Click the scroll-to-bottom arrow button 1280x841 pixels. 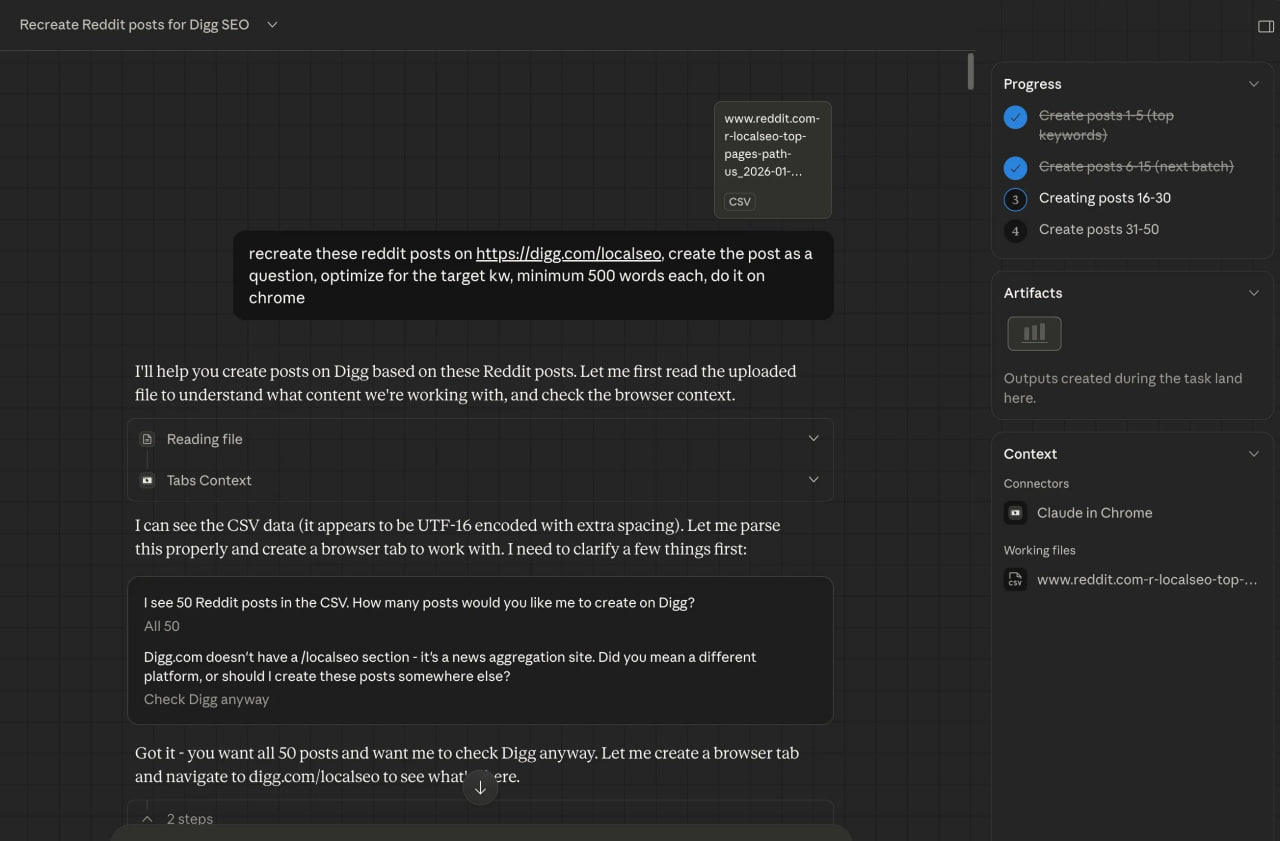(x=480, y=788)
